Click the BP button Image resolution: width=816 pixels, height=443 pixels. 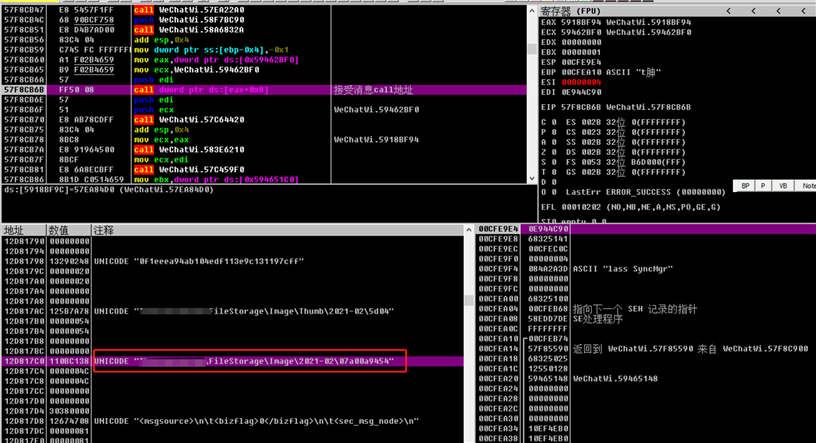745,186
